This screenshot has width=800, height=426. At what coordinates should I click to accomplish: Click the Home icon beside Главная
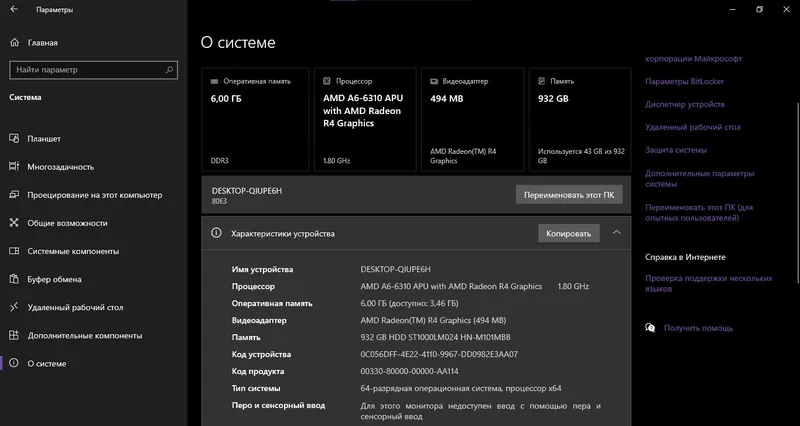[14, 42]
